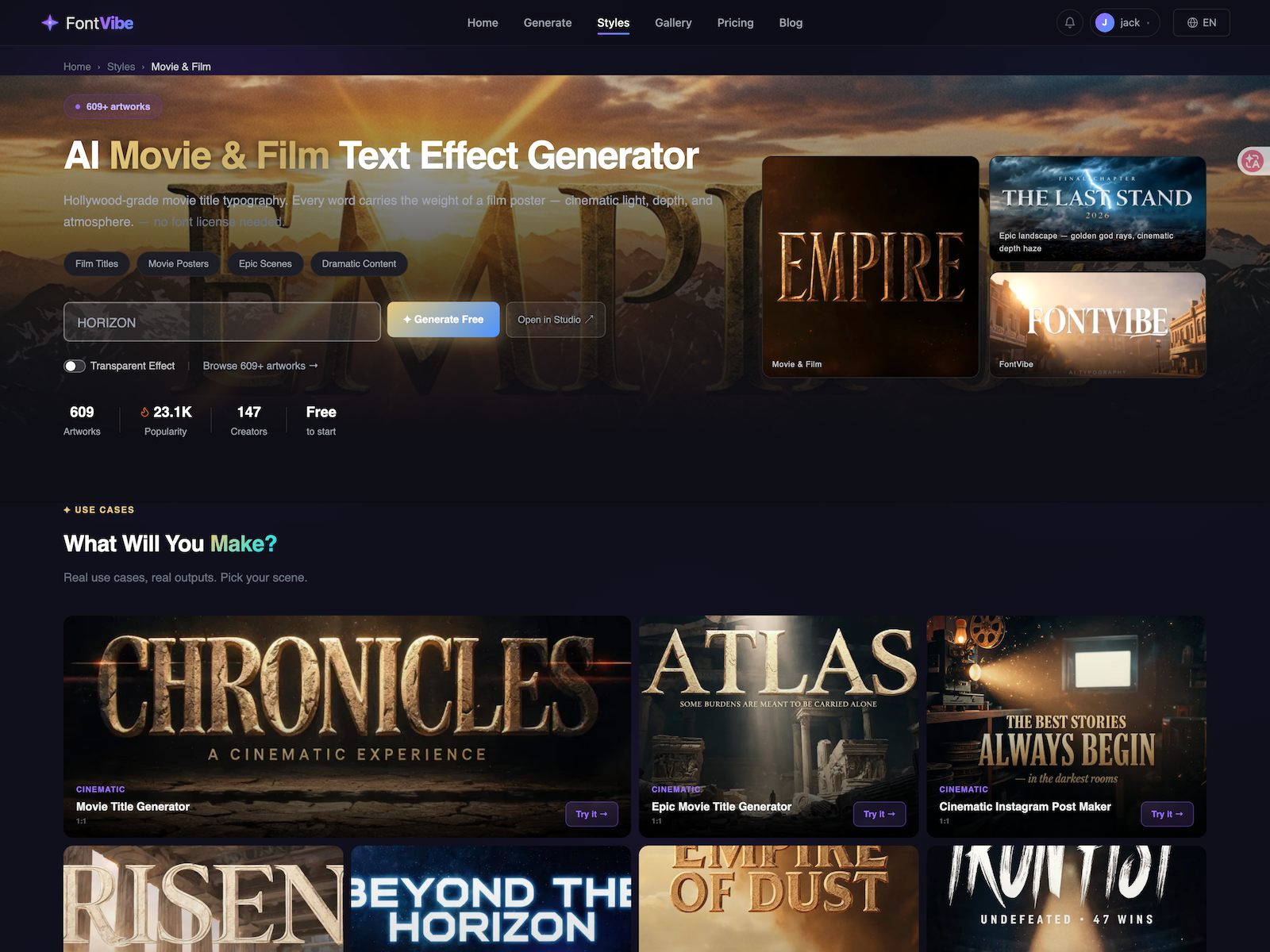Open the ATLAS use case card
The image size is (1270, 952).
(779, 726)
